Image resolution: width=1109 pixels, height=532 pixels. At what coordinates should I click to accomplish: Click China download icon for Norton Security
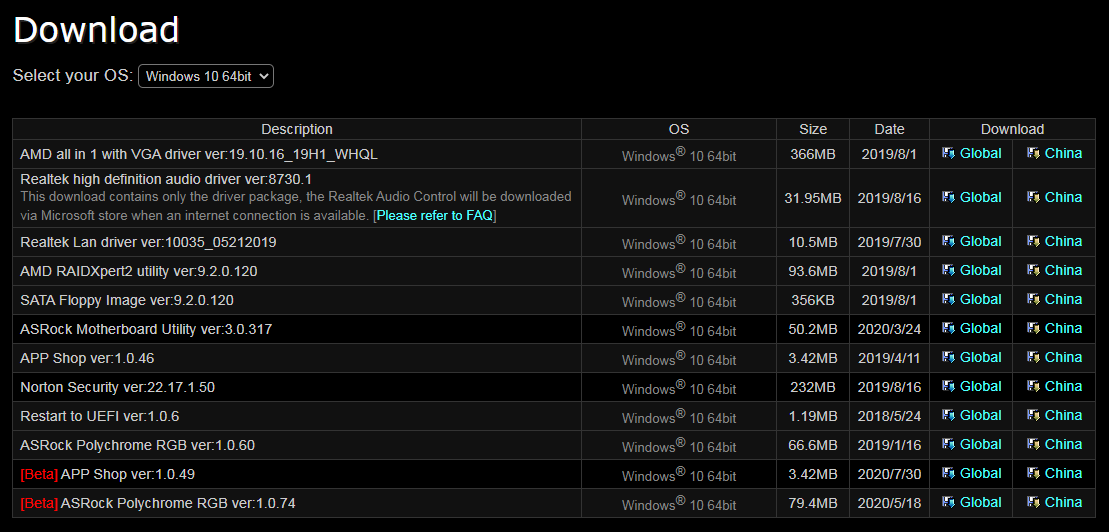point(1033,387)
